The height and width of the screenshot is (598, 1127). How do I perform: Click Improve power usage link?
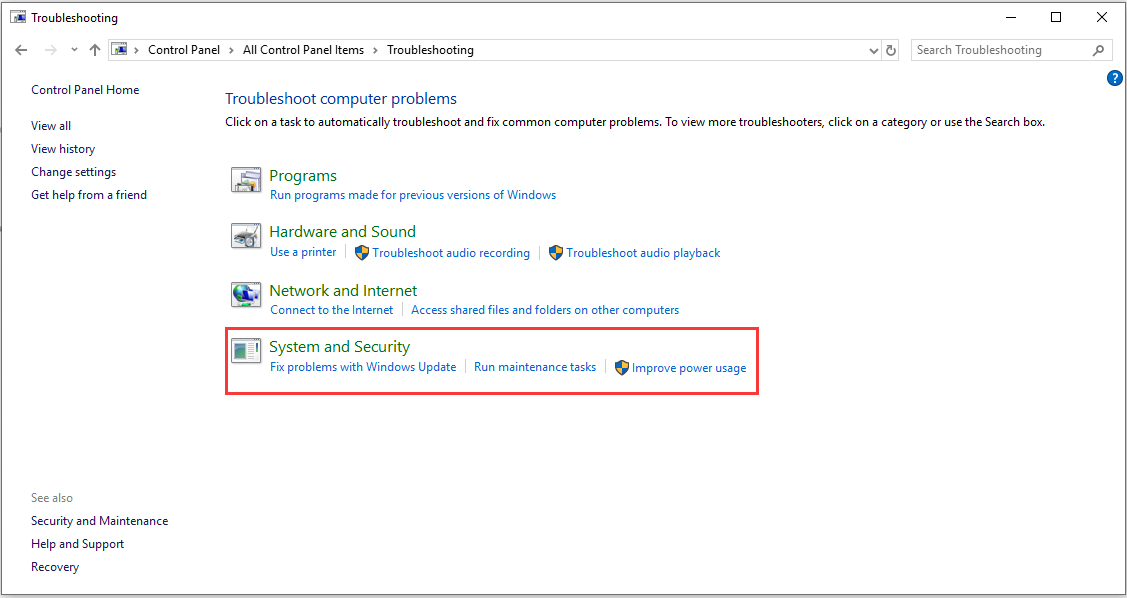(x=689, y=368)
